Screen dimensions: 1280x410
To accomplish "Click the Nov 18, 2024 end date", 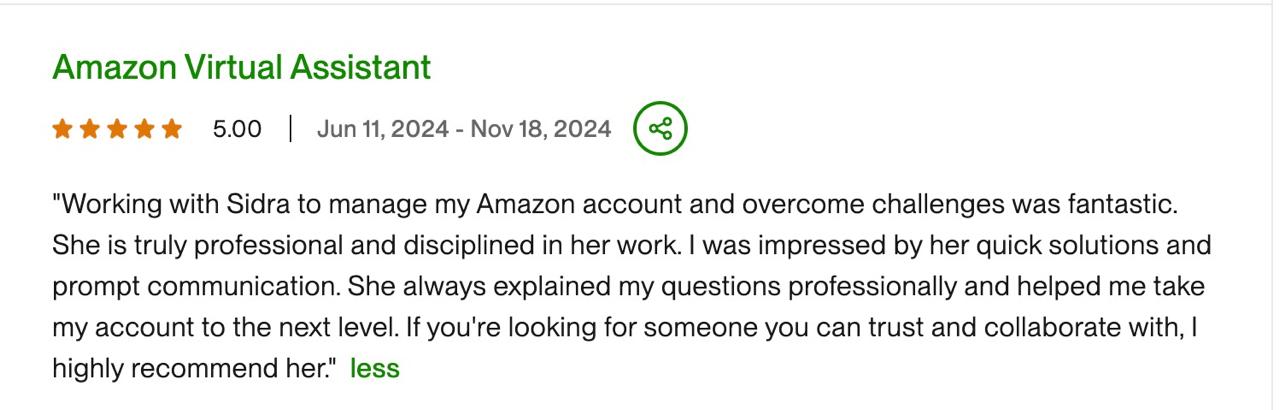I will 540,129.
